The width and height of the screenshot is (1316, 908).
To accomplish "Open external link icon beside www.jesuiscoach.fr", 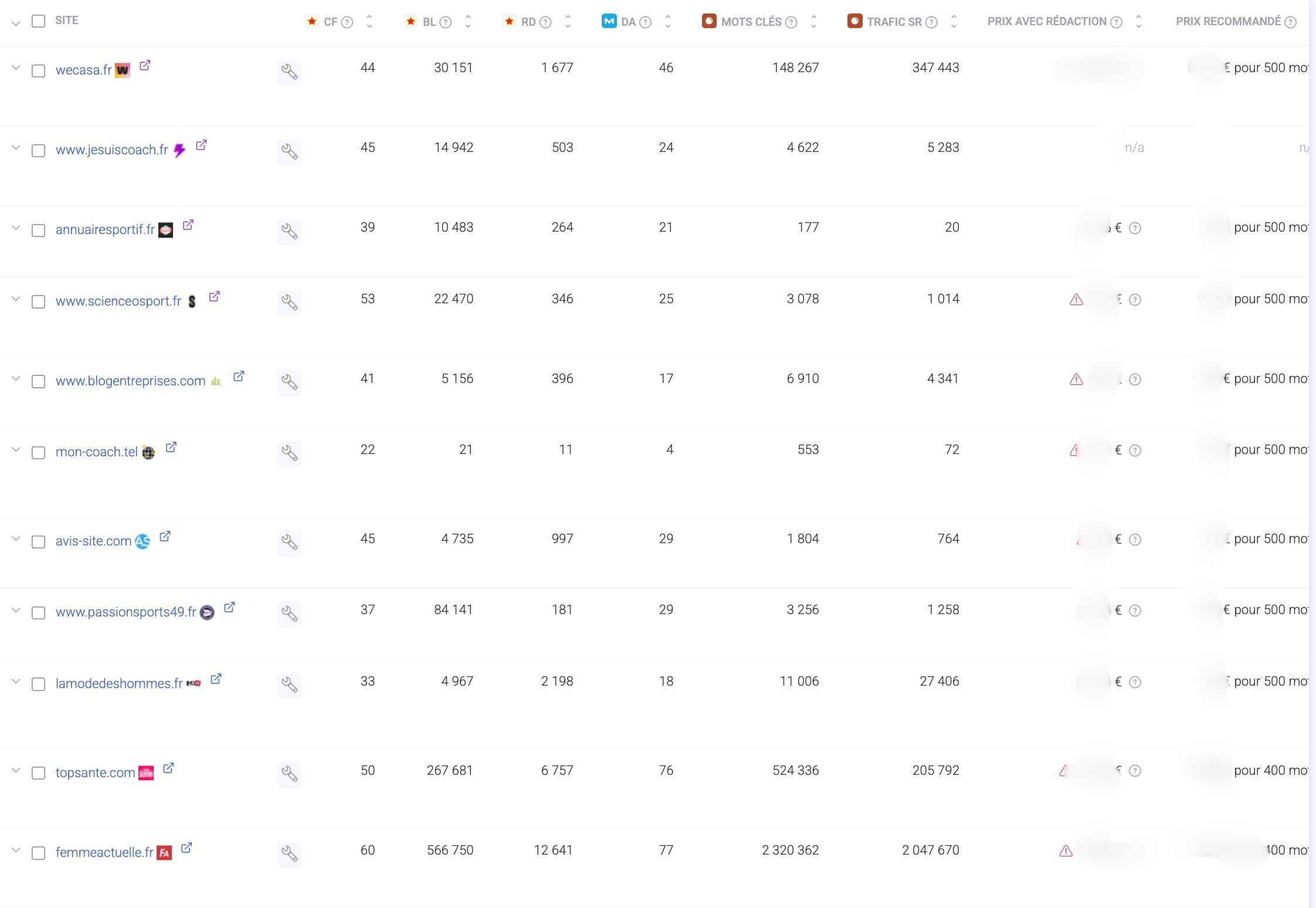I will [201, 145].
